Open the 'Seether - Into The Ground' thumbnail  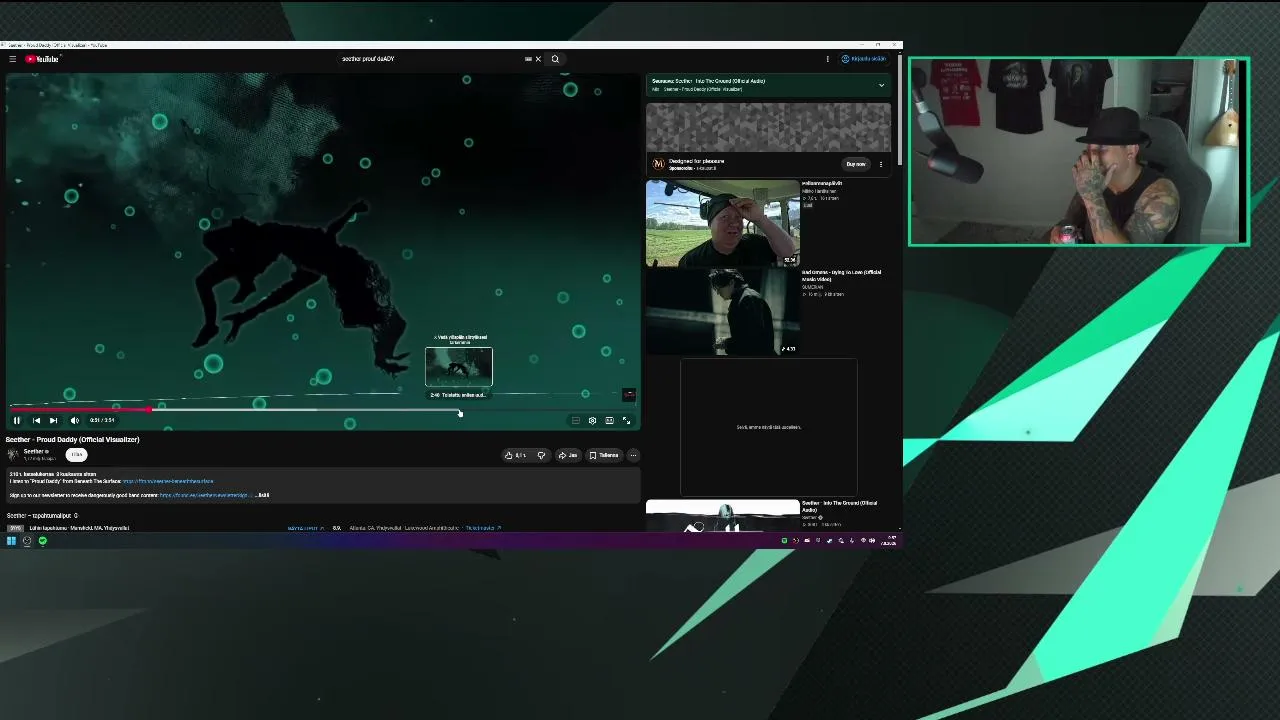[723, 515]
